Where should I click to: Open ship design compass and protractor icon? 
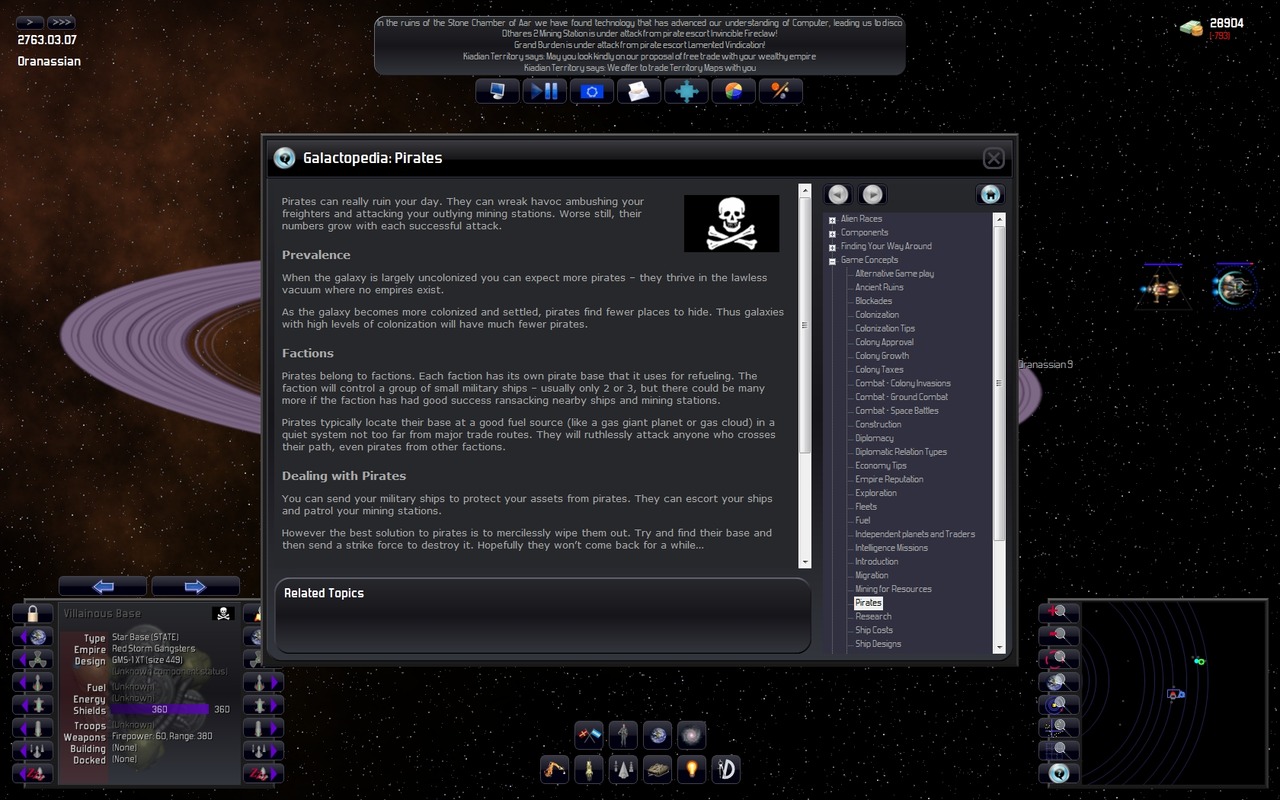pos(725,769)
